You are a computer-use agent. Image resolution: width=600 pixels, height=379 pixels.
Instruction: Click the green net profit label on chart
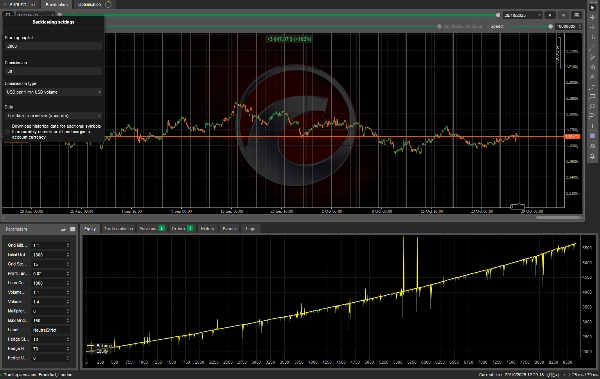pyautogui.click(x=289, y=39)
